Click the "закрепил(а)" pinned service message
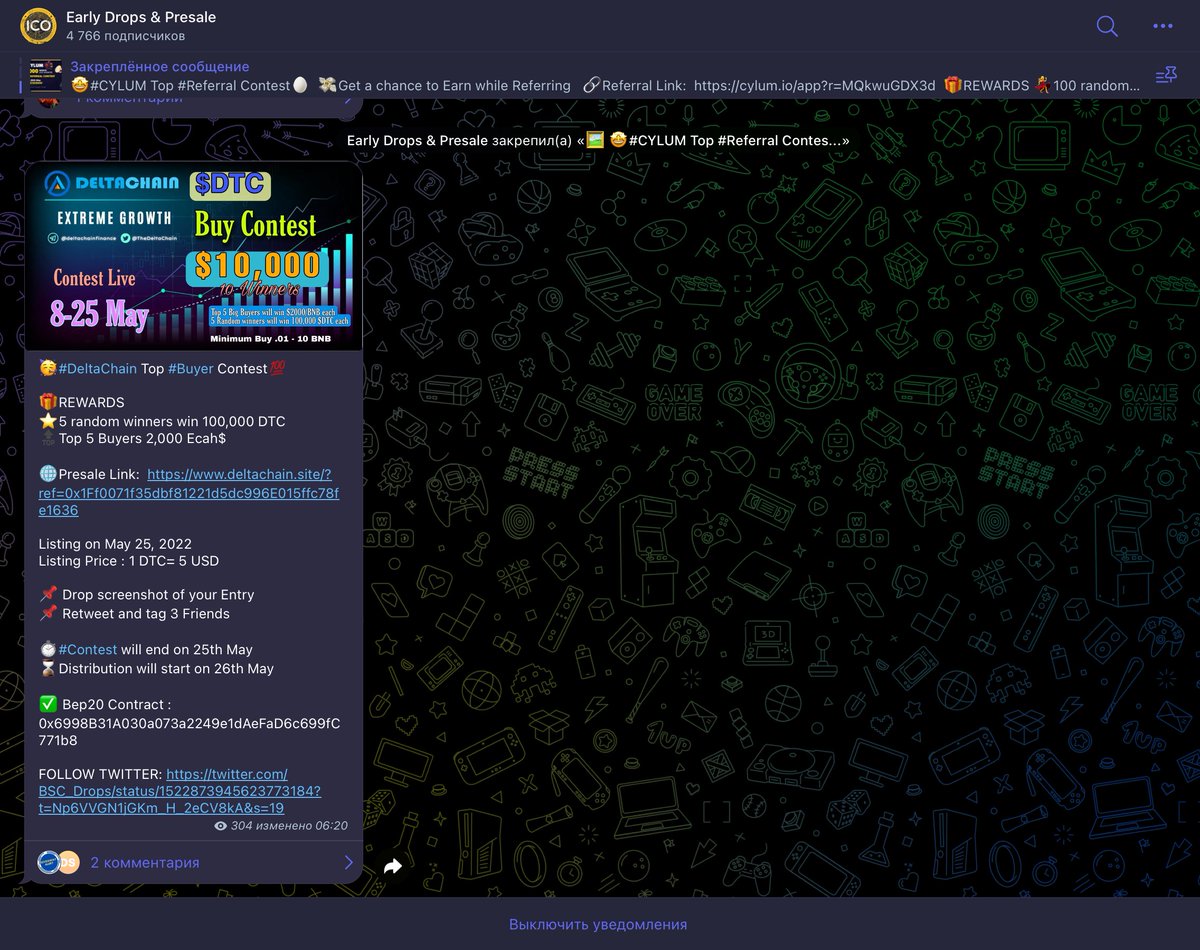Screen dimensions: 1200x950 tap(598, 140)
